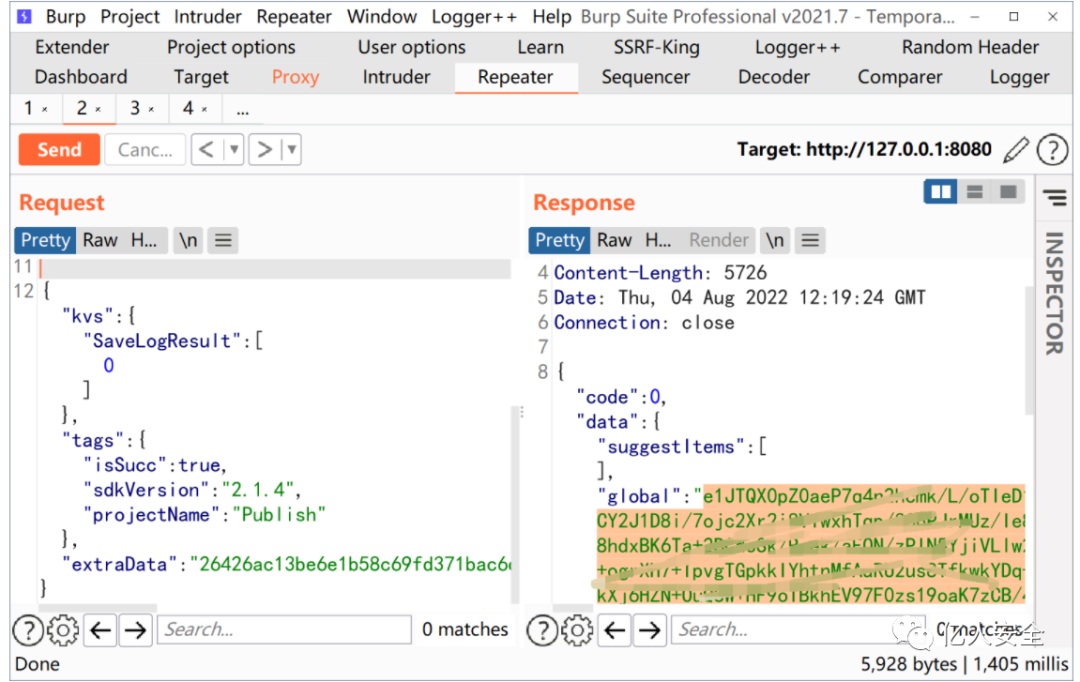Switch Response view to Pretty
The height and width of the screenshot is (682, 1080).
coord(559,240)
